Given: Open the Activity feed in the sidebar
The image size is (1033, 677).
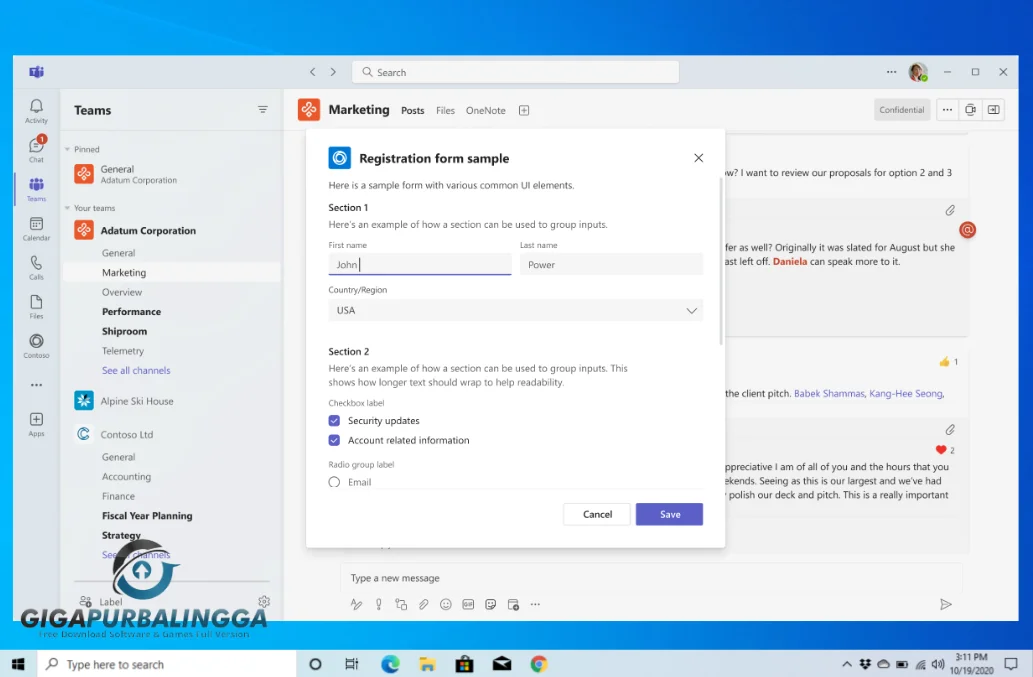Looking at the screenshot, I should pyautogui.click(x=36, y=111).
